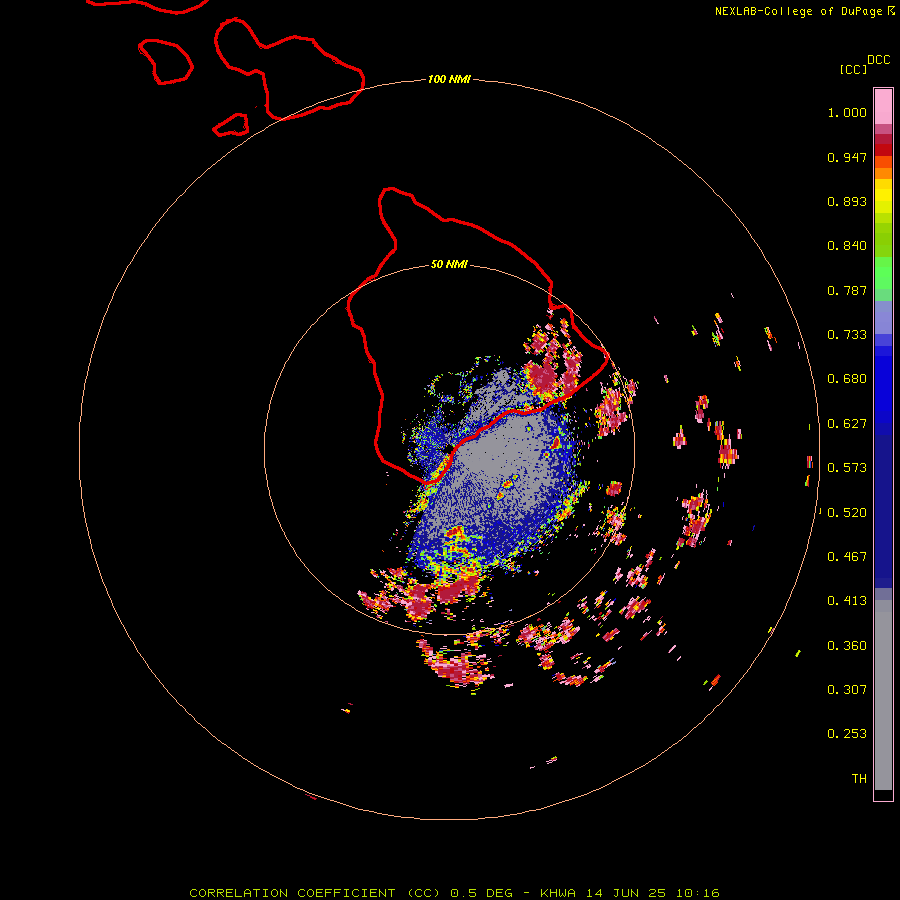Select the 0.573 scale value
Image resolution: width=900 pixels, height=900 pixels.
click(847, 468)
